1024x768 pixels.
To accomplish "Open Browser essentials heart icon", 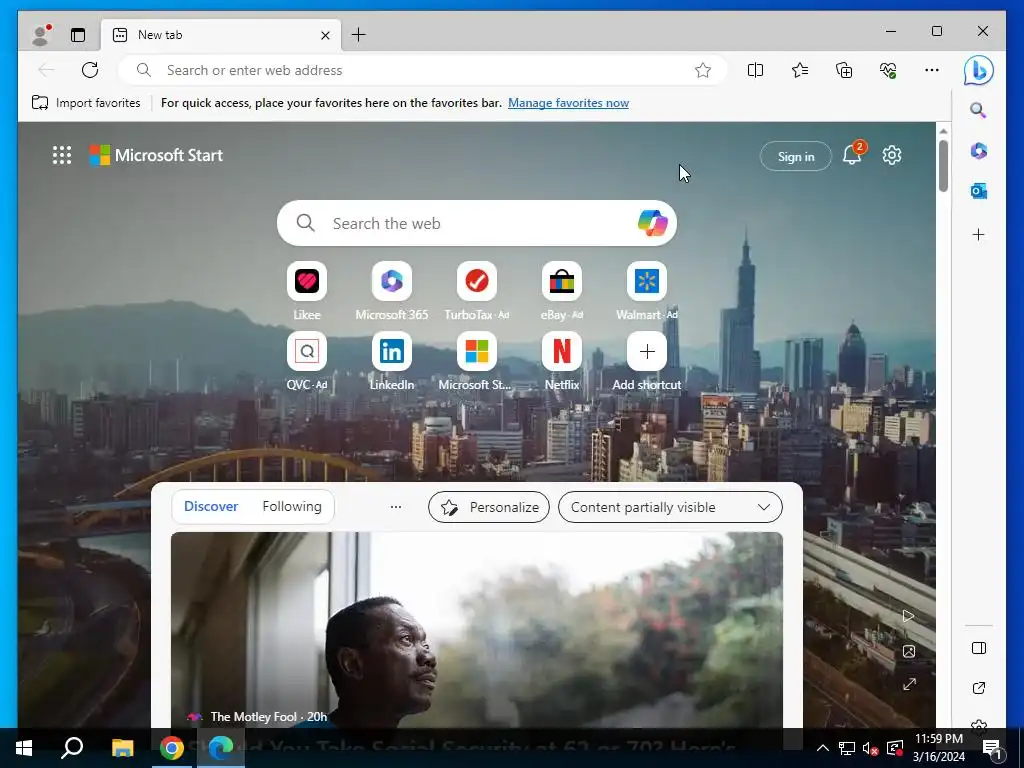I will [888, 70].
